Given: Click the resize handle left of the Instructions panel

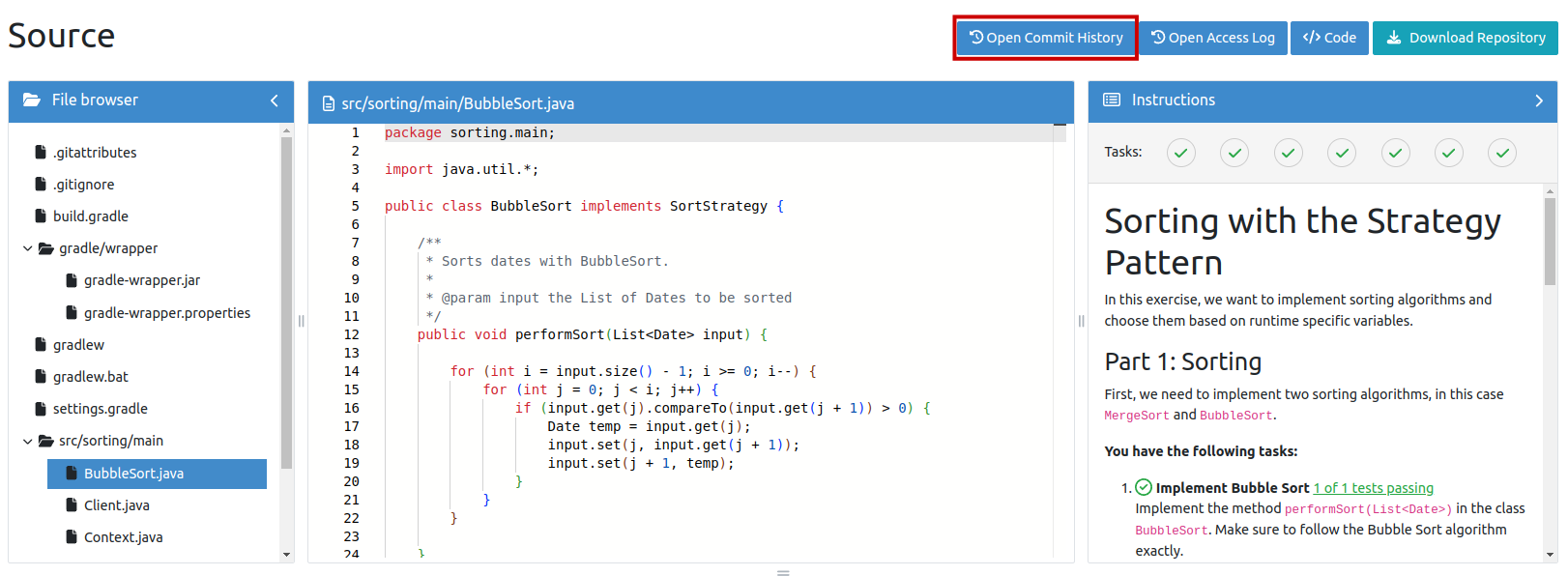Looking at the screenshot, I should click(1081, 321).
